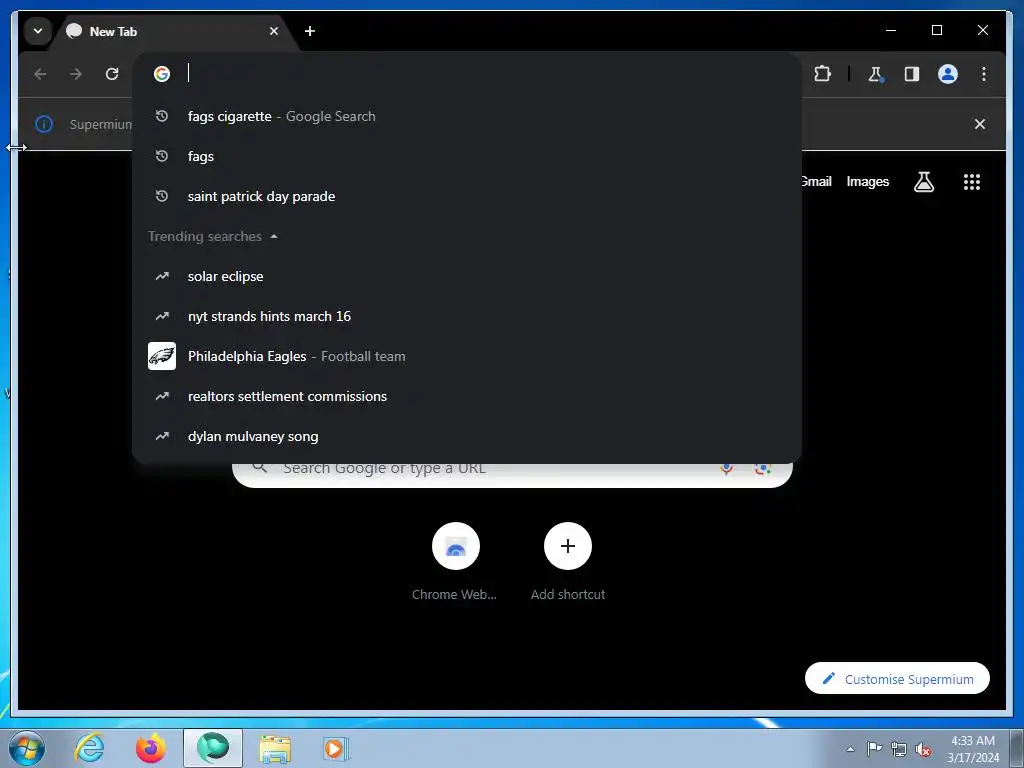Select 'saint patrick day parade' history suggestion
Viewport: 1024px width, 768px height.
467,196
